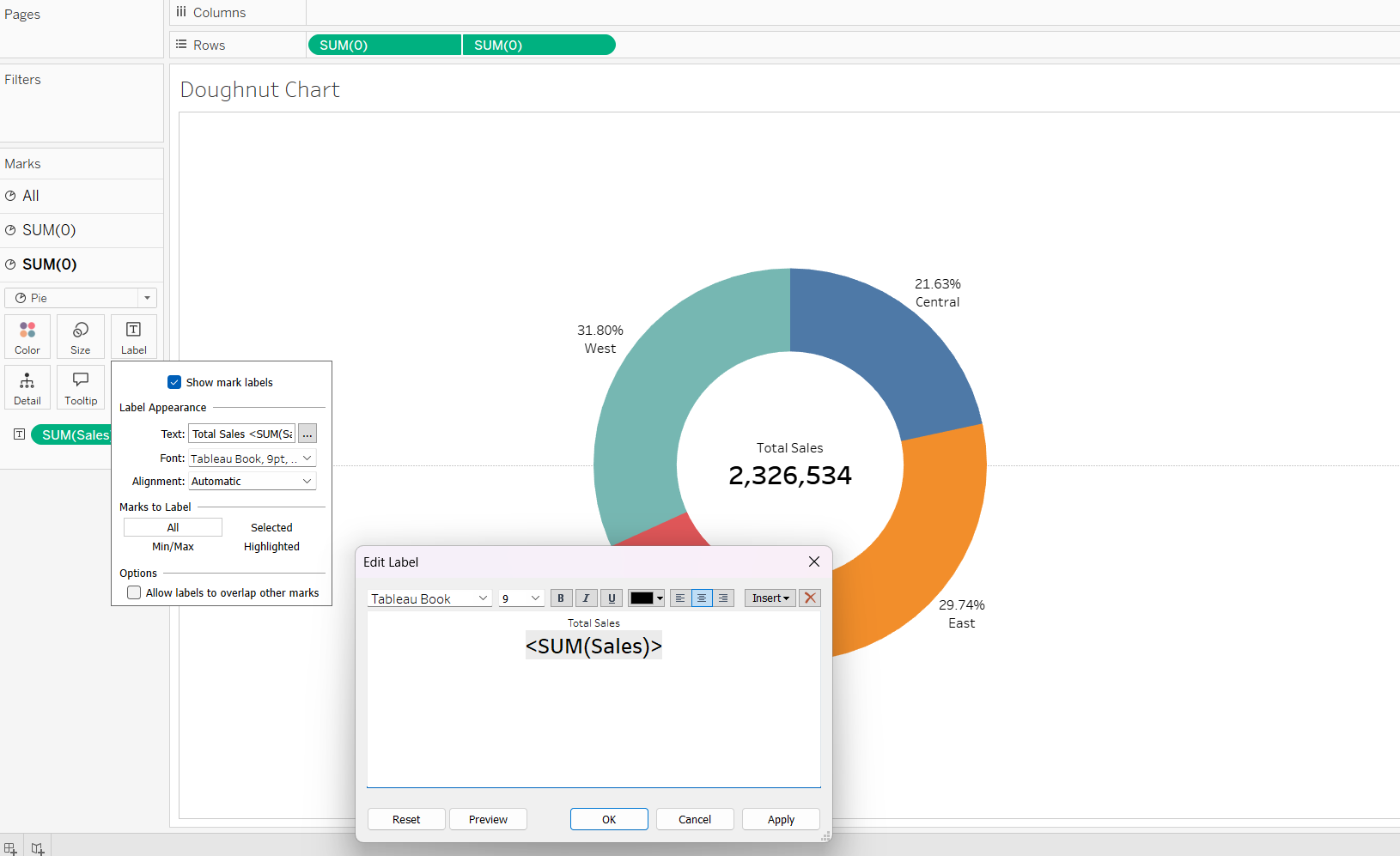
Task: Click the Detail marks card icon
Action: (x=27, y=387)
